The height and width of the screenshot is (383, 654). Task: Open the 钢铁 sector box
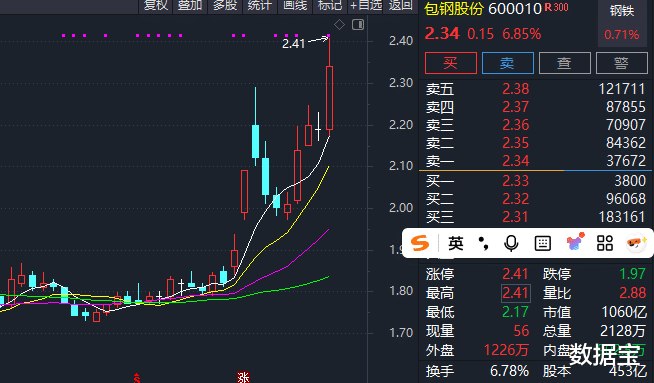click(x=621, y=22)
